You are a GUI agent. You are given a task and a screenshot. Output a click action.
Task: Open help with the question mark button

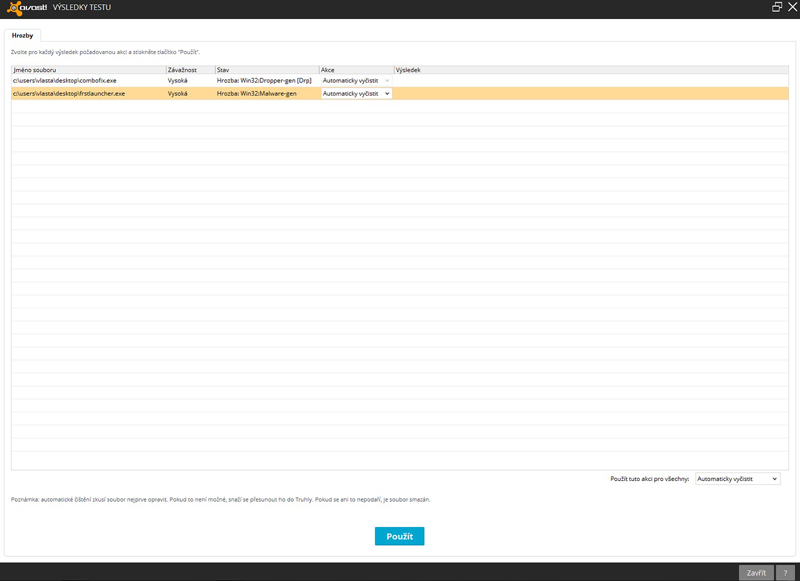click(x=787, y=573)
